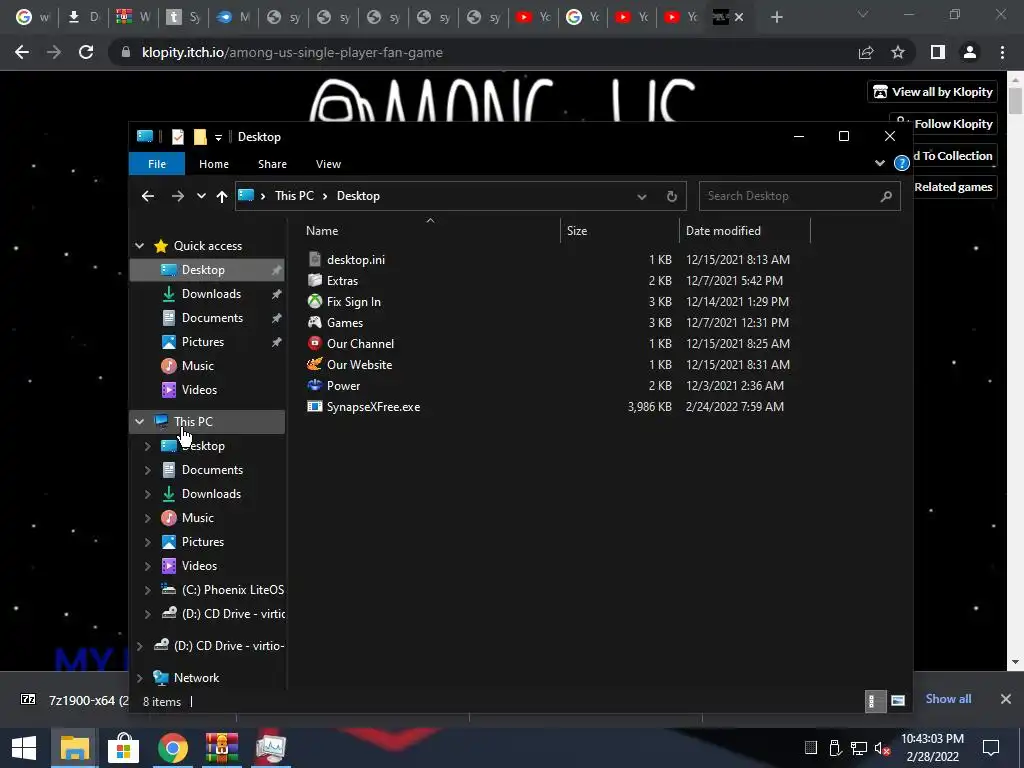Screen dimensions: 1024x768
Task: Open the Share ribbon tab
Action: click(272, 164)
